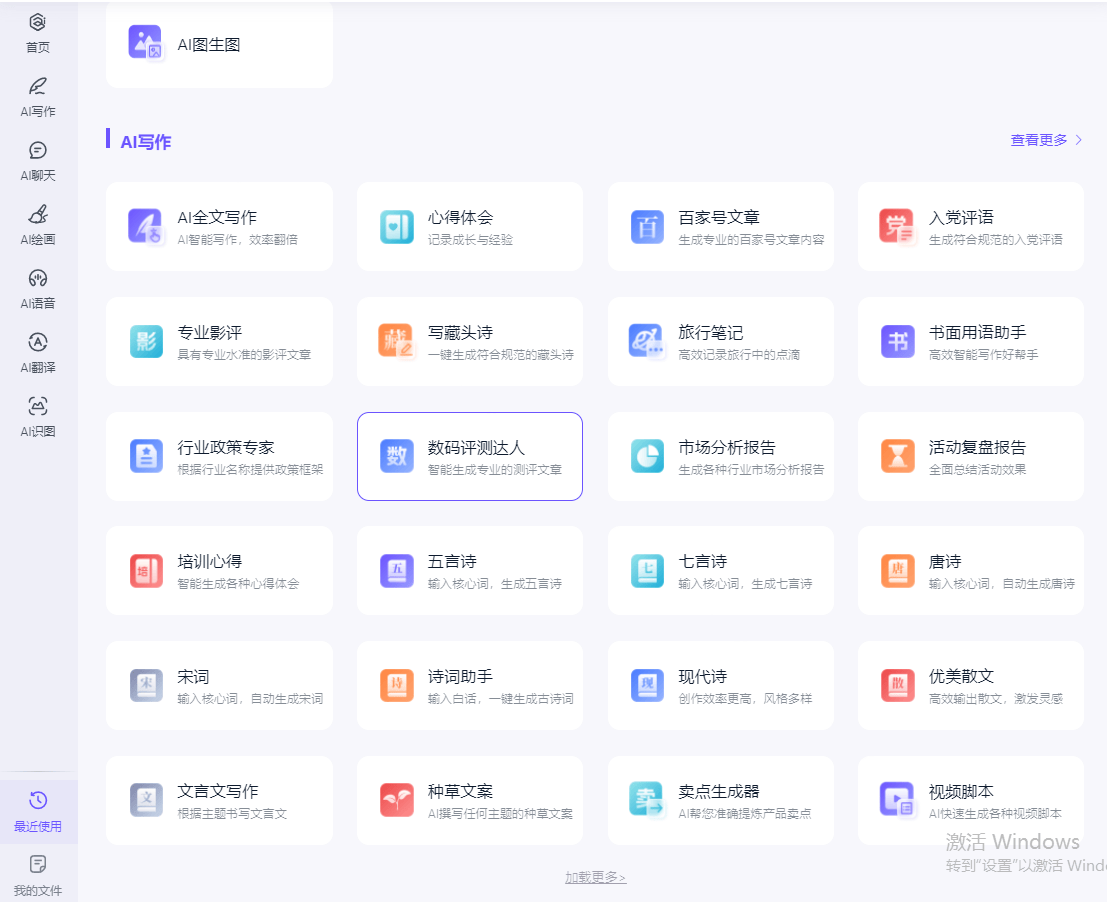Expand 查看更多 in AI写作 section
1107x902 pixels.
pyautogui.click(x=1046, y=140)
